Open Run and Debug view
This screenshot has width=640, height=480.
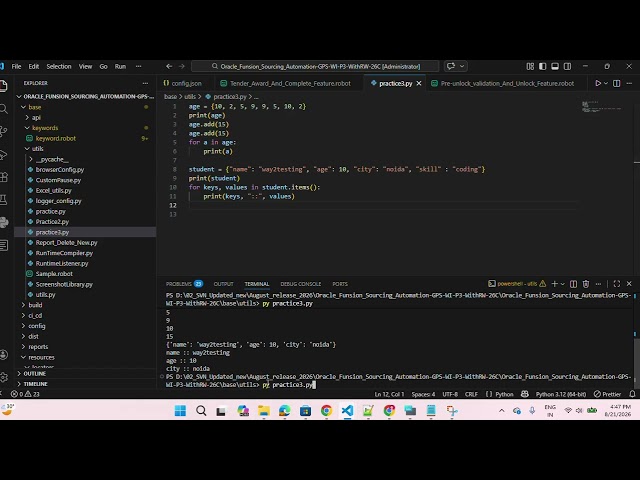coord(3,154)
